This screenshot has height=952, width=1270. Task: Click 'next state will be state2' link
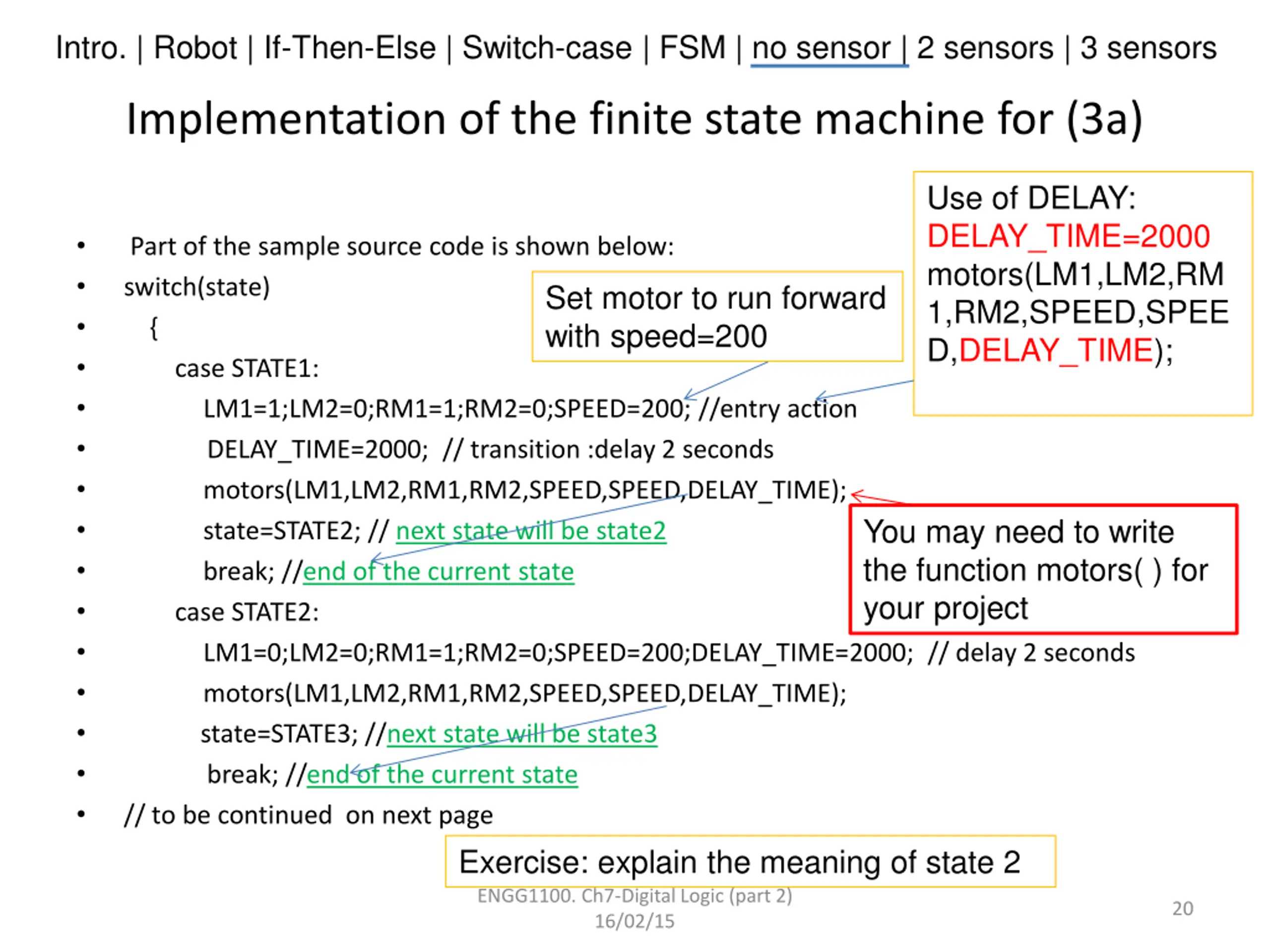[x=531, y=531]
